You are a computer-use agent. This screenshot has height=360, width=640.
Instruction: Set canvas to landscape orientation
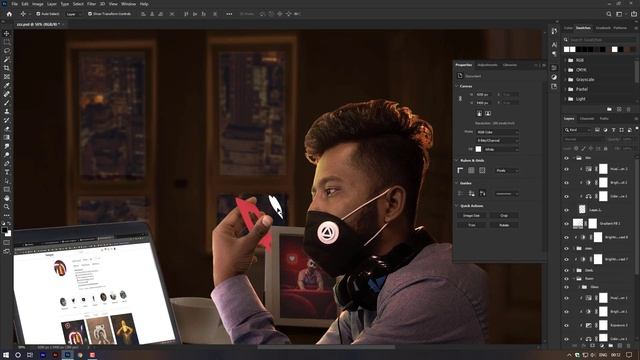pyautogui.click(x=488, y=113)
